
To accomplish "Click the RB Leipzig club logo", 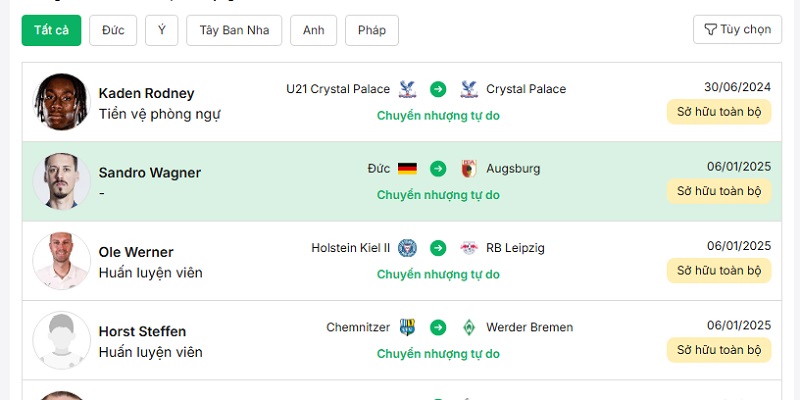I will (x=469, y=248).
